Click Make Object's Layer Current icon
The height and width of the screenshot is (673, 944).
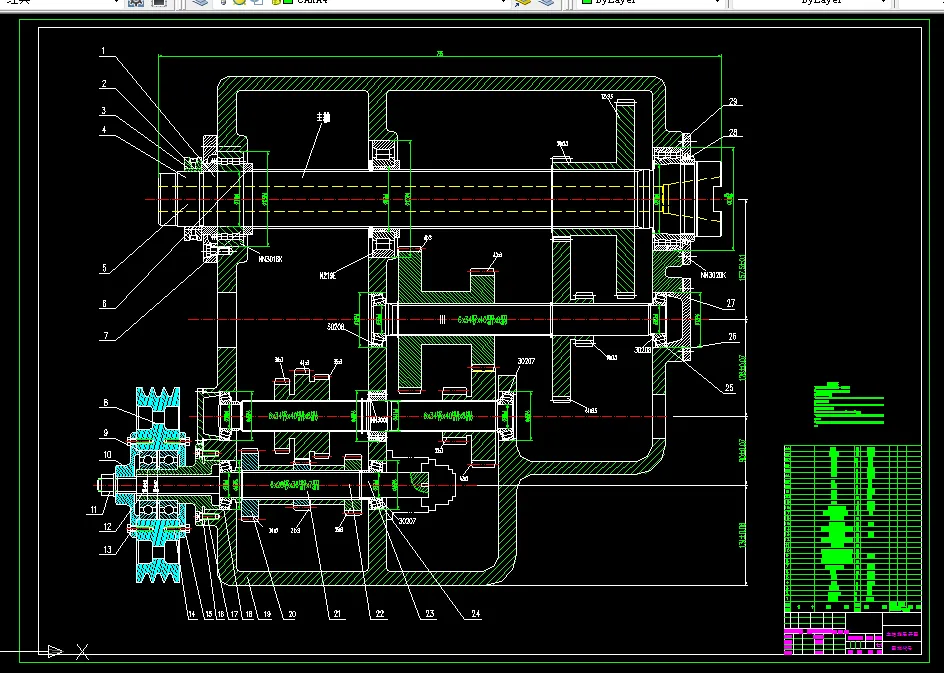(523, 2)
